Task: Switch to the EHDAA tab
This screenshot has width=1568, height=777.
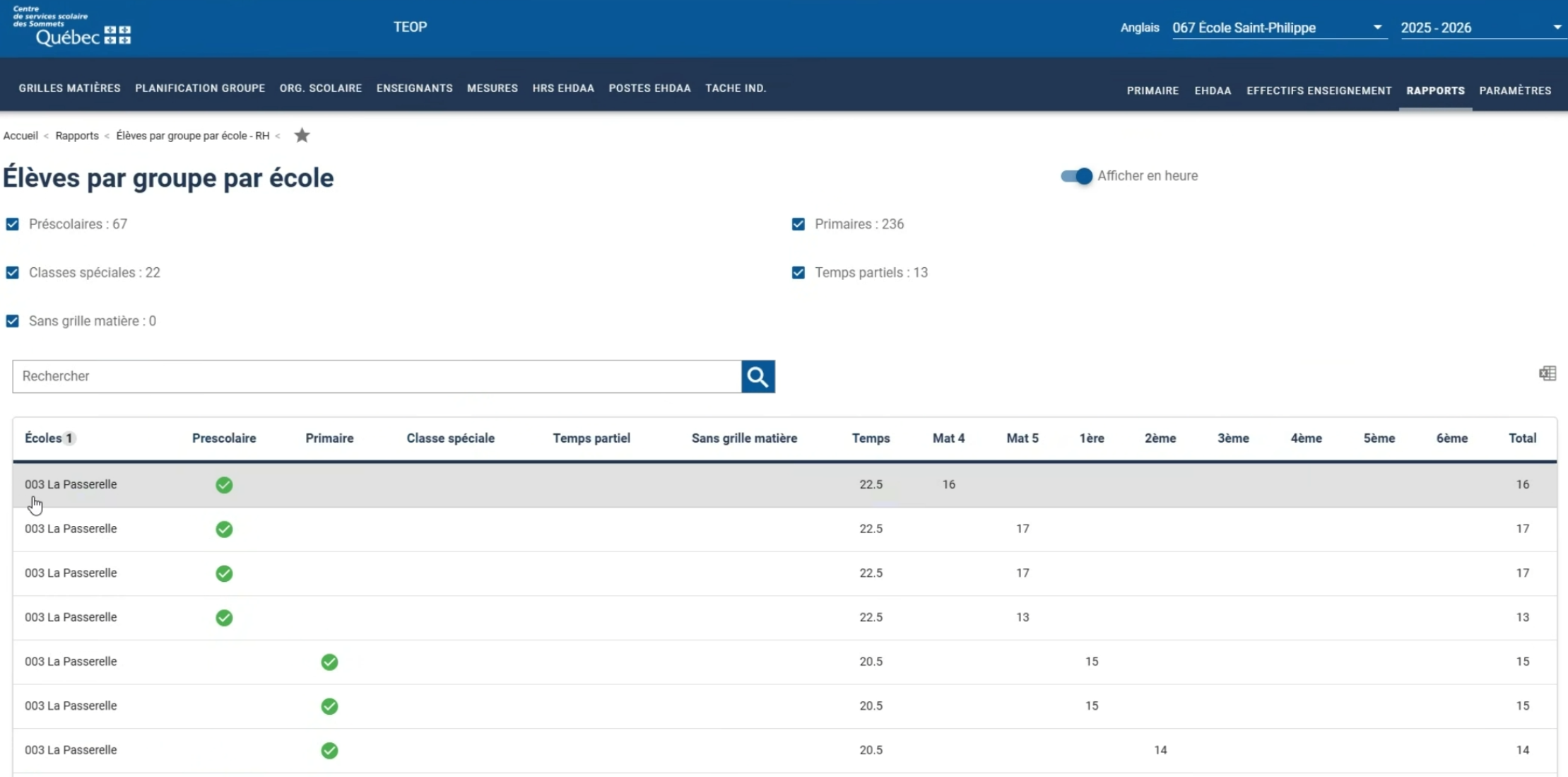Action: [x=1213, y=90]
